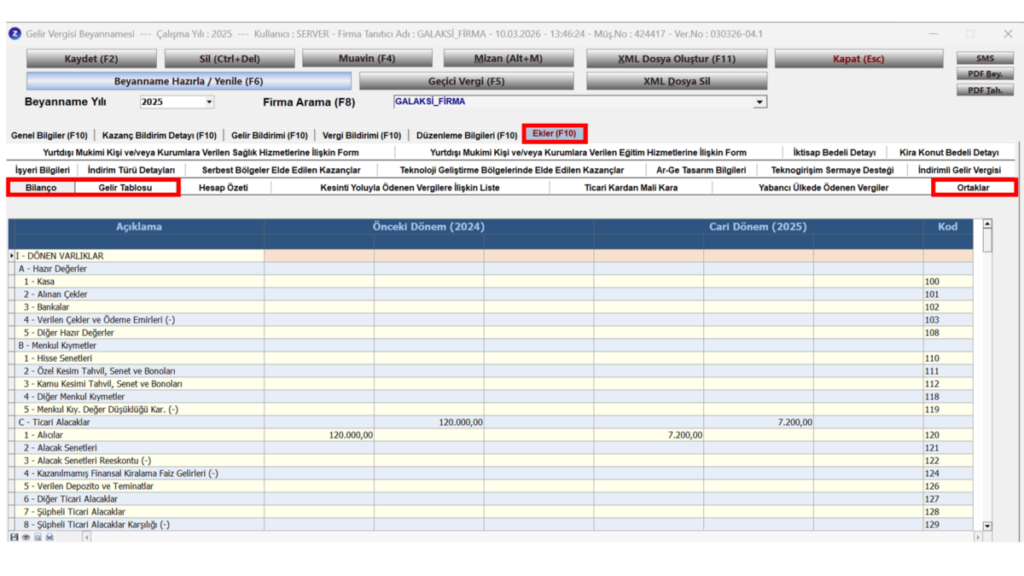Viewport: 1024px width, 576px height.
Task: Click the SMS button
Action: click(x=985, y=58)
